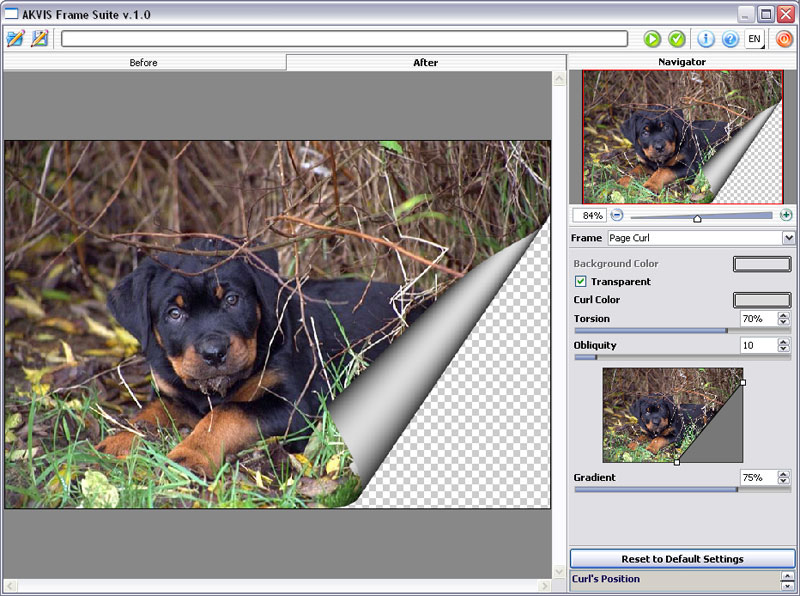Decrease Gradient with down spinner arrow
This screenshot has height=596, width=800.
784,481
